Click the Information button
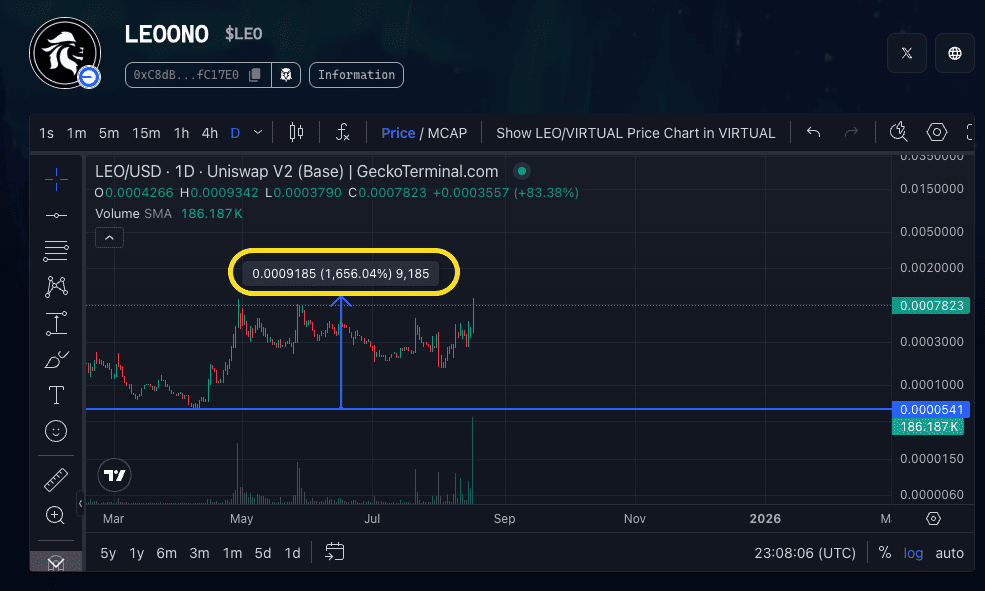This screenshot has width=985, height=591. [x=357, y=74]
